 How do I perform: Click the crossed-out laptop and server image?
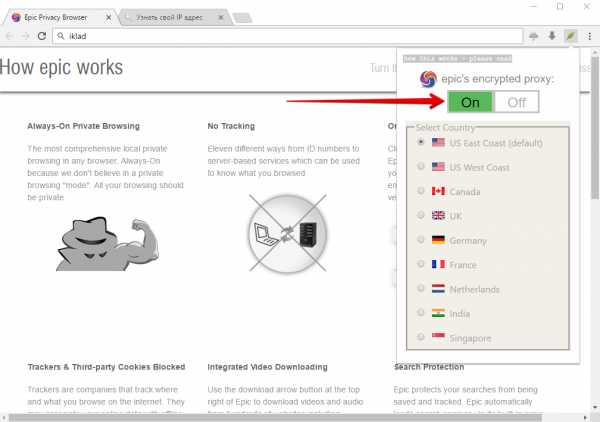coord(288,233)
